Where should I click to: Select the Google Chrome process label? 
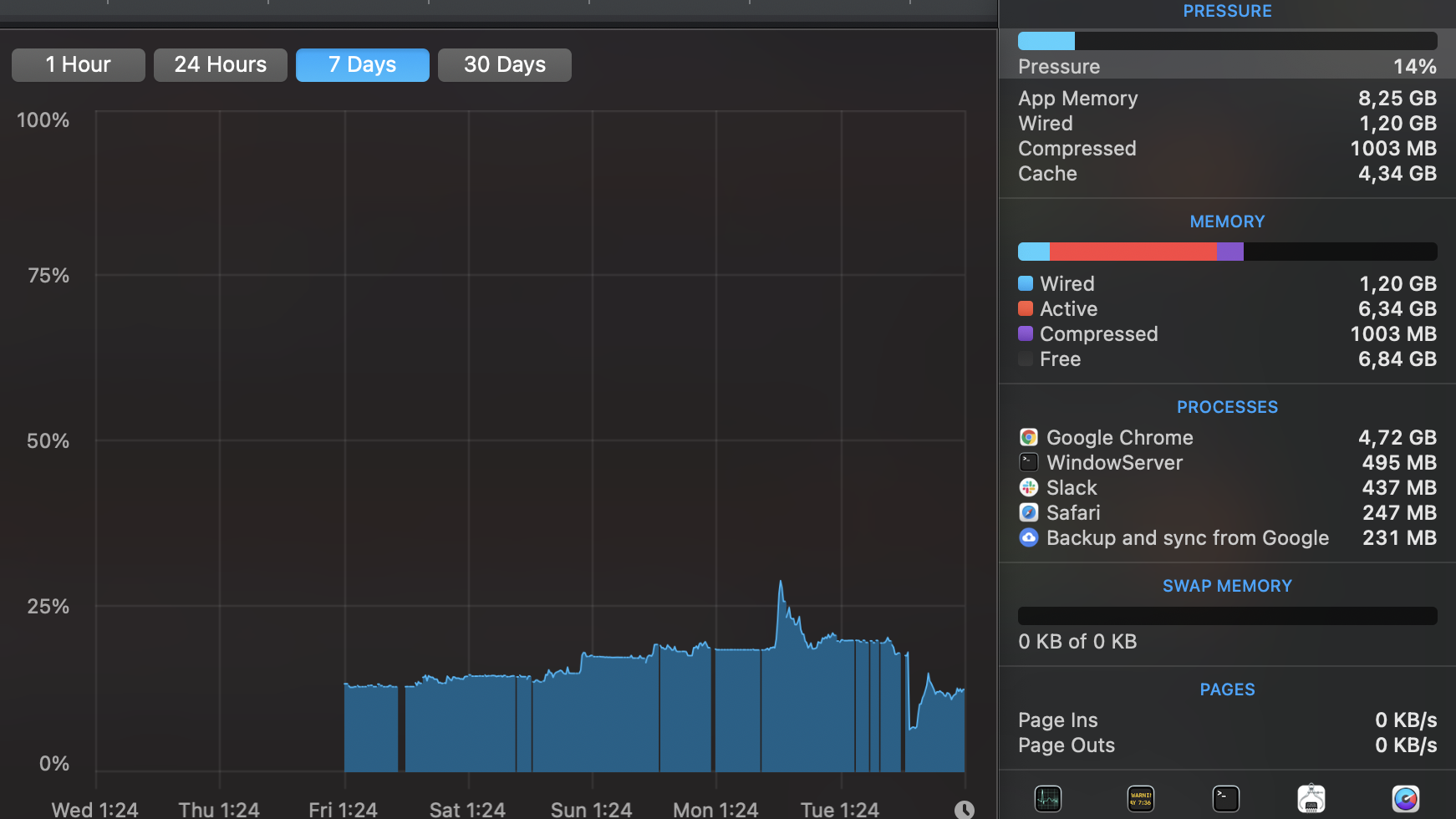[1120, 437]
